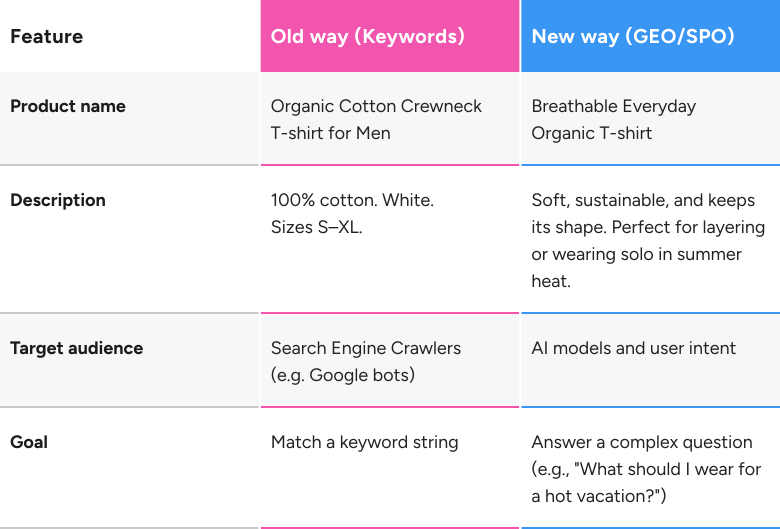Click the "Search Engine Crawlers" text
Screen dimensions: 780x529
point(366,348)
